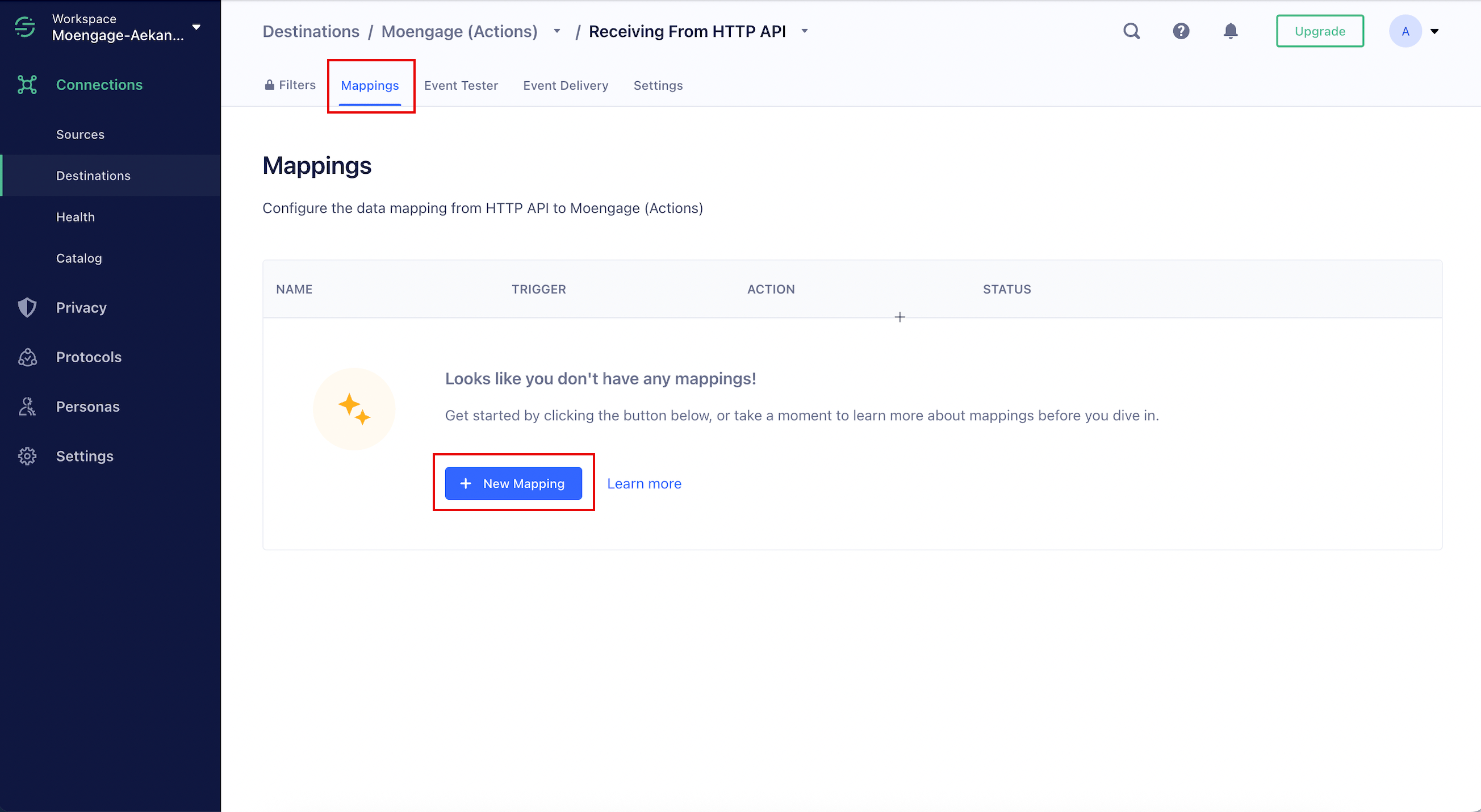1481x812 pixels.
Task: Open the Personas section
Action: [x=88, y=407]
